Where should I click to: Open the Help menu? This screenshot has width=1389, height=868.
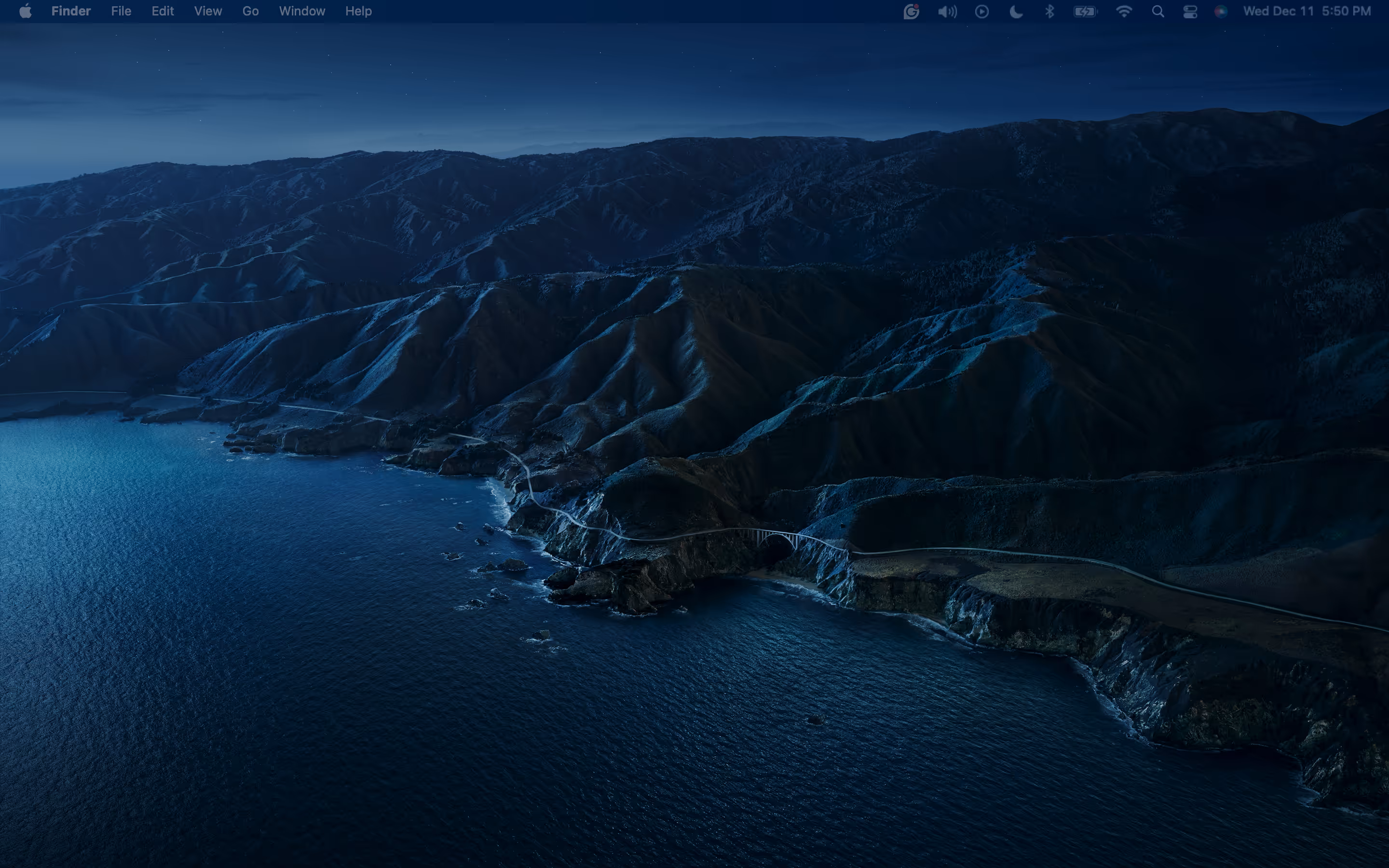[358, 11]
